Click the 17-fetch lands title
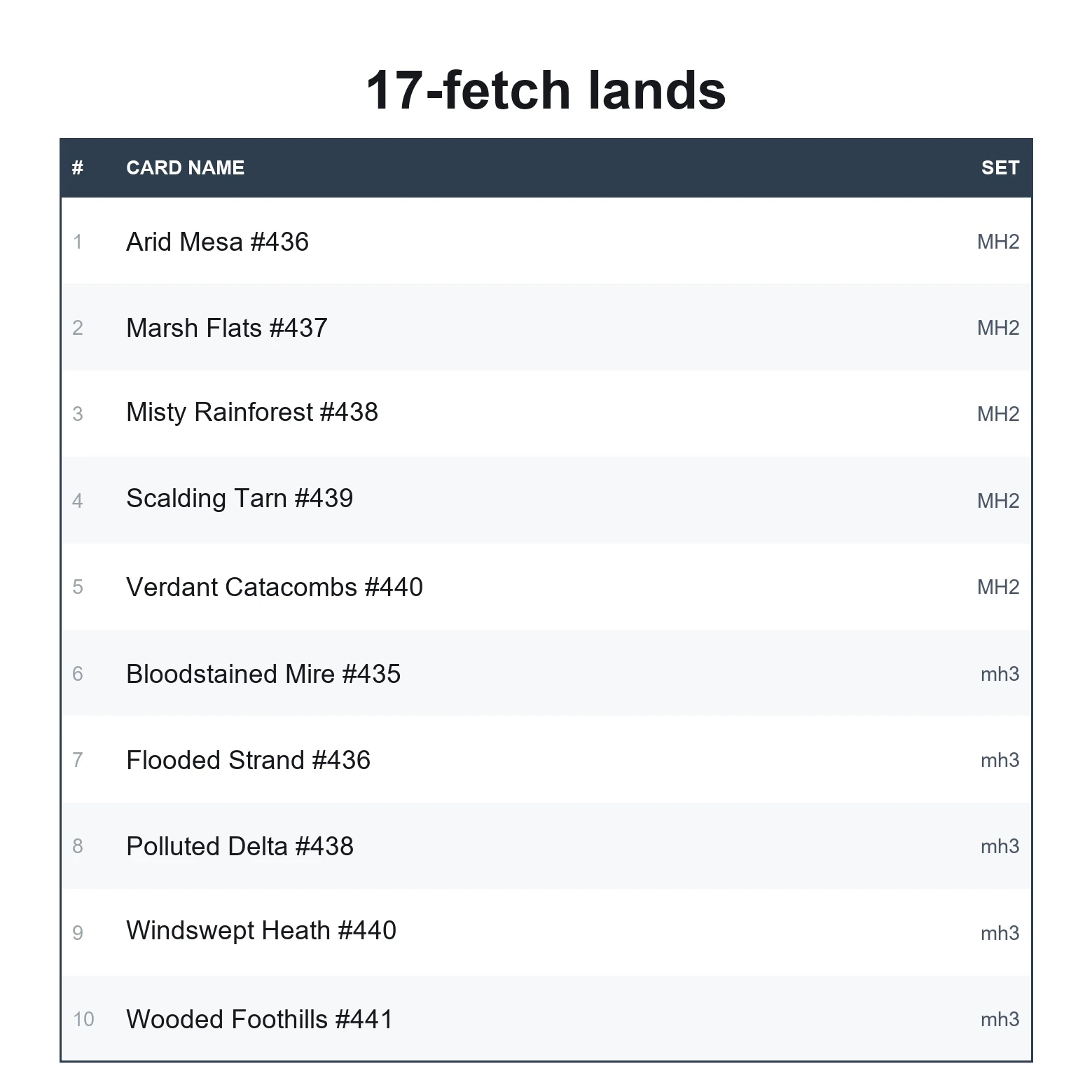The height and width of the screenshot is (1092, 1092). (546, 90)
